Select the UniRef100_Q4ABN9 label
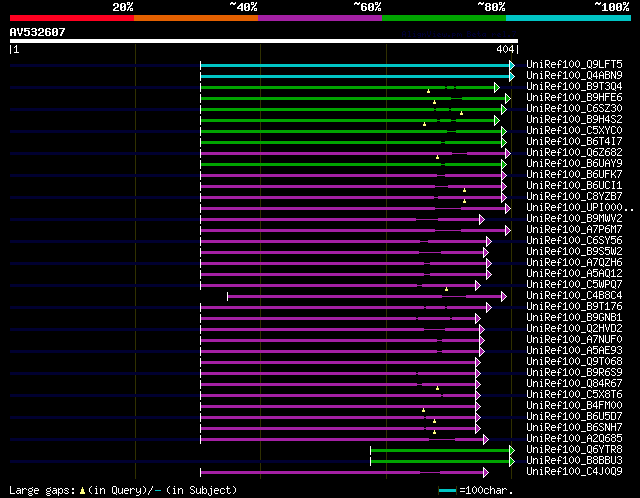This screenshot has width=640, height=498. point(574,76)
